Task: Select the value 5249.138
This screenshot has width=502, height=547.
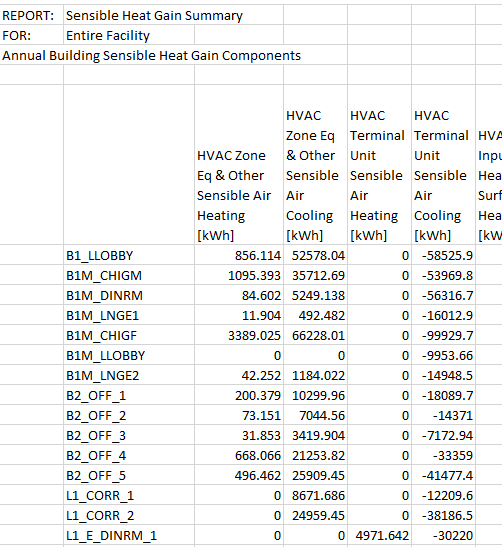Action: [x=315, y=295]
